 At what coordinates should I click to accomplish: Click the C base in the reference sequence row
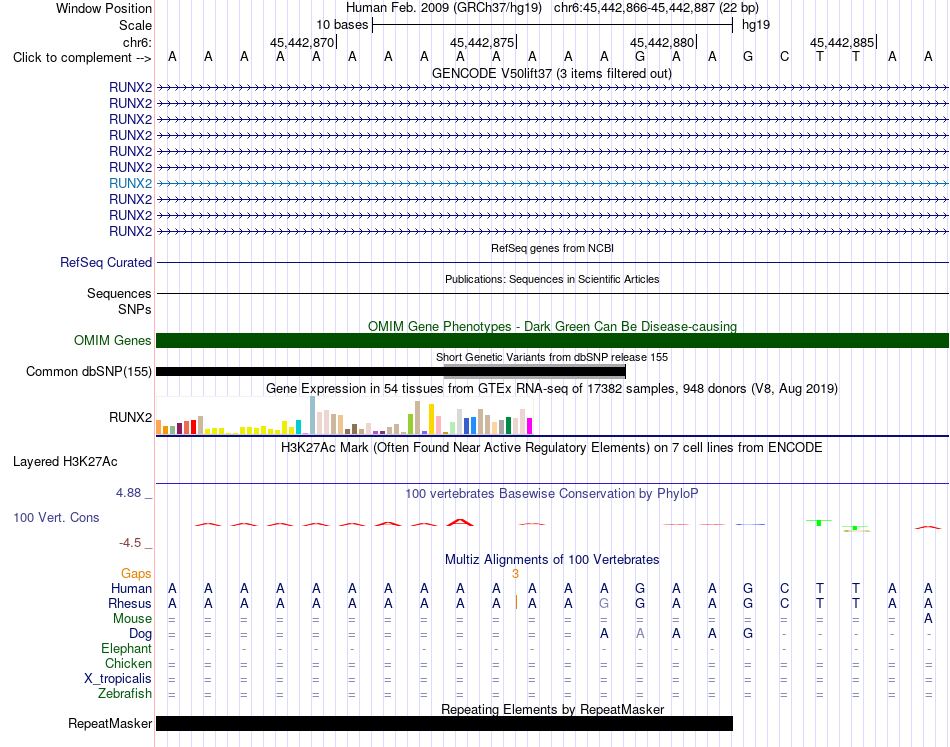click(x=784, y=56)
